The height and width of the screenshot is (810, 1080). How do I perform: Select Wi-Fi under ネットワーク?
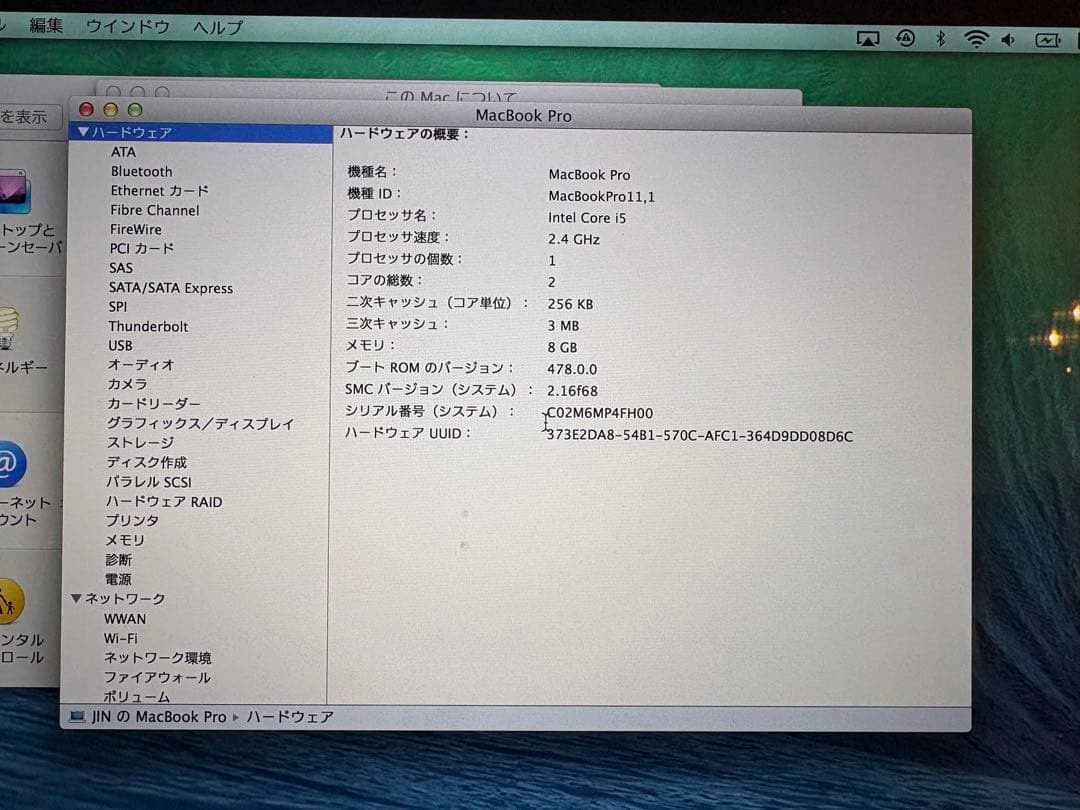(x=121, y=638)
